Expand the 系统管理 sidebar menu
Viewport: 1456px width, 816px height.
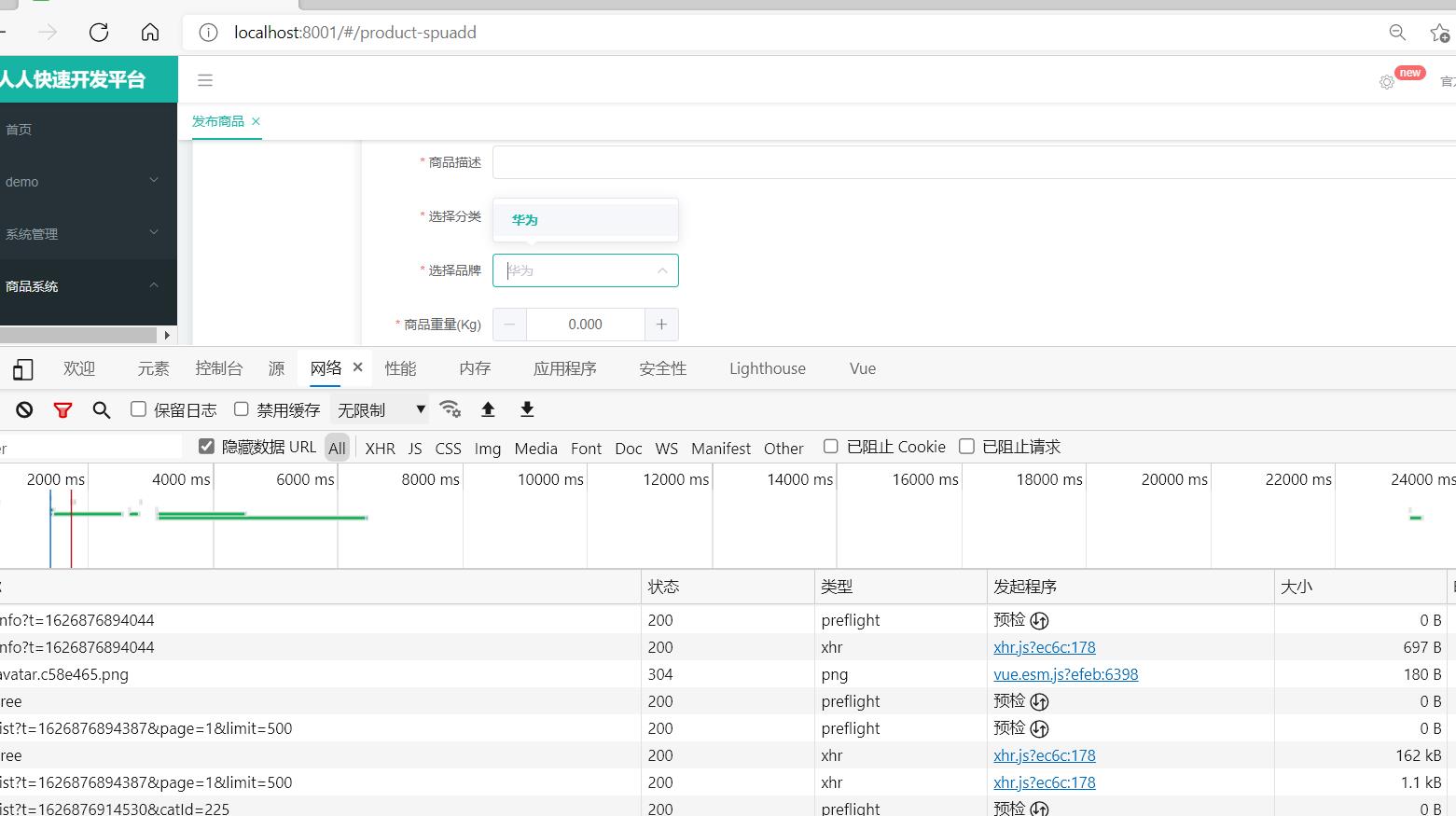pyautogui.click(x=89, y=234)
